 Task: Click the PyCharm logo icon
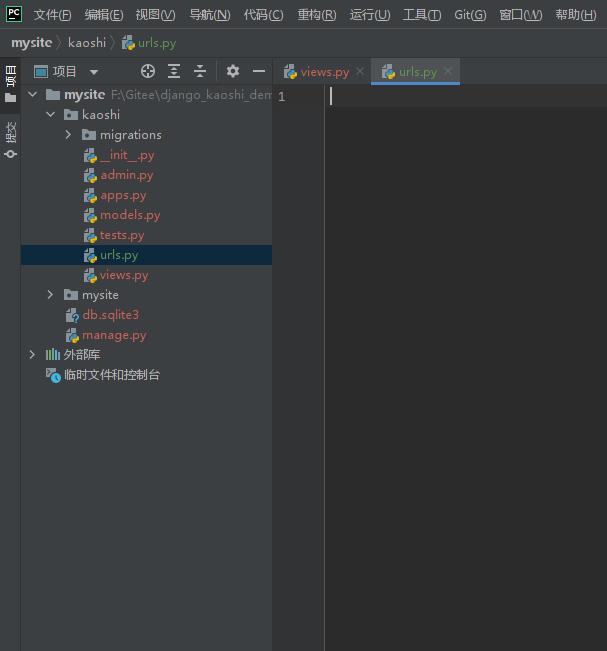click(x=14, y=14)
